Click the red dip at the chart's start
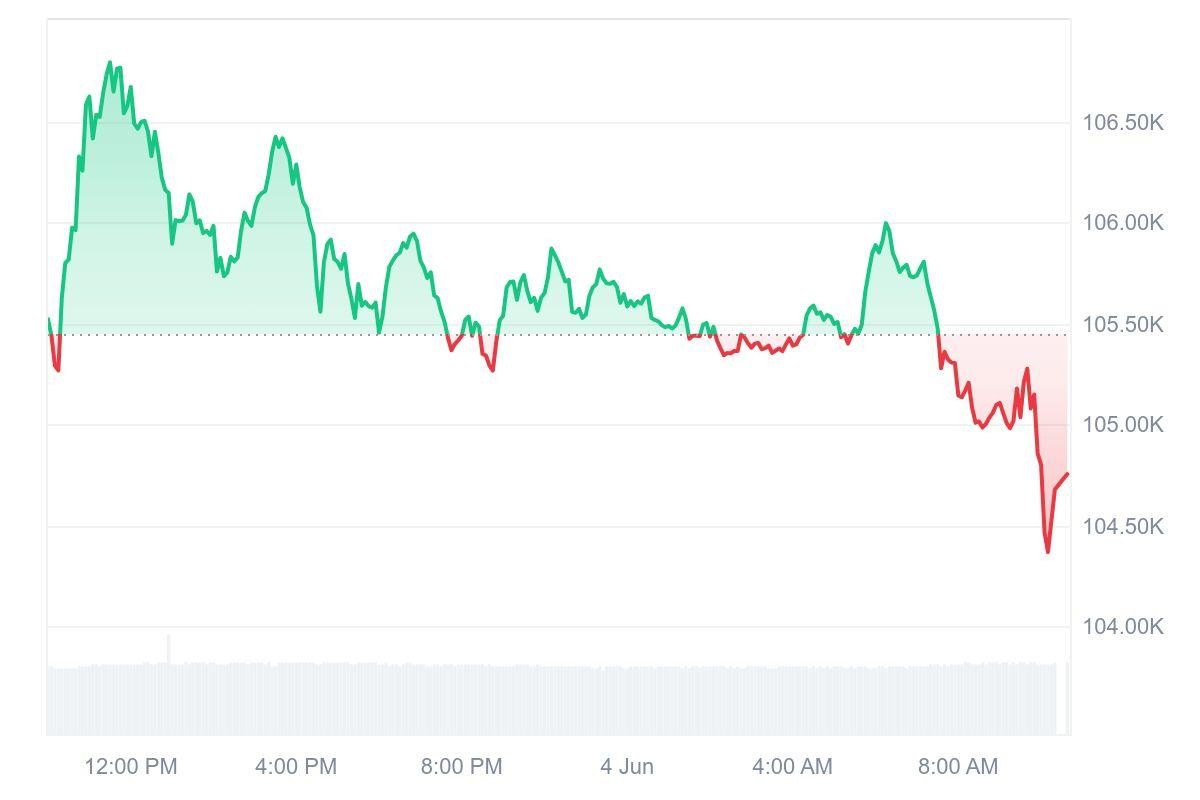Screen dimensions: 1200x800 click(x=57, y=369)
